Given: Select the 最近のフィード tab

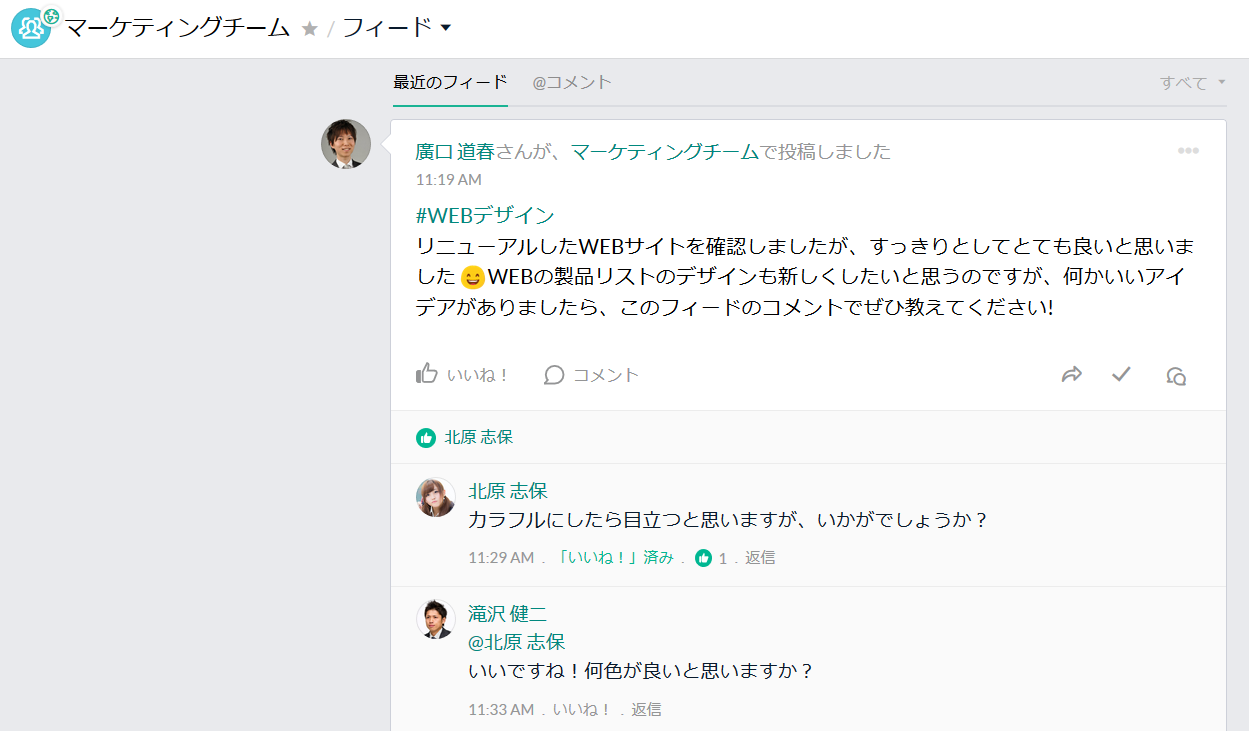Looking at the screenshot, I should click(x=447, y=83).
